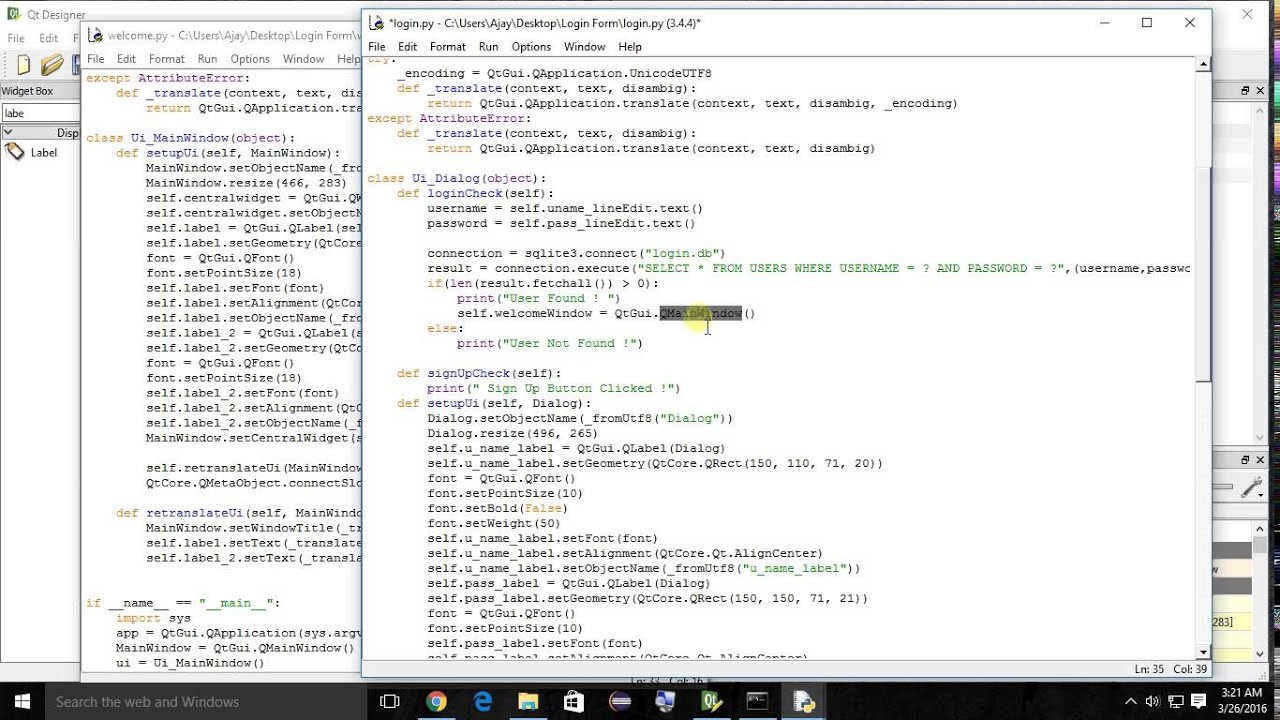Viewport: 1280px width, 720px height.
Task: Click 'print("User Not Found !")' line
Action: pyautogui.click(x=550, y=343)
